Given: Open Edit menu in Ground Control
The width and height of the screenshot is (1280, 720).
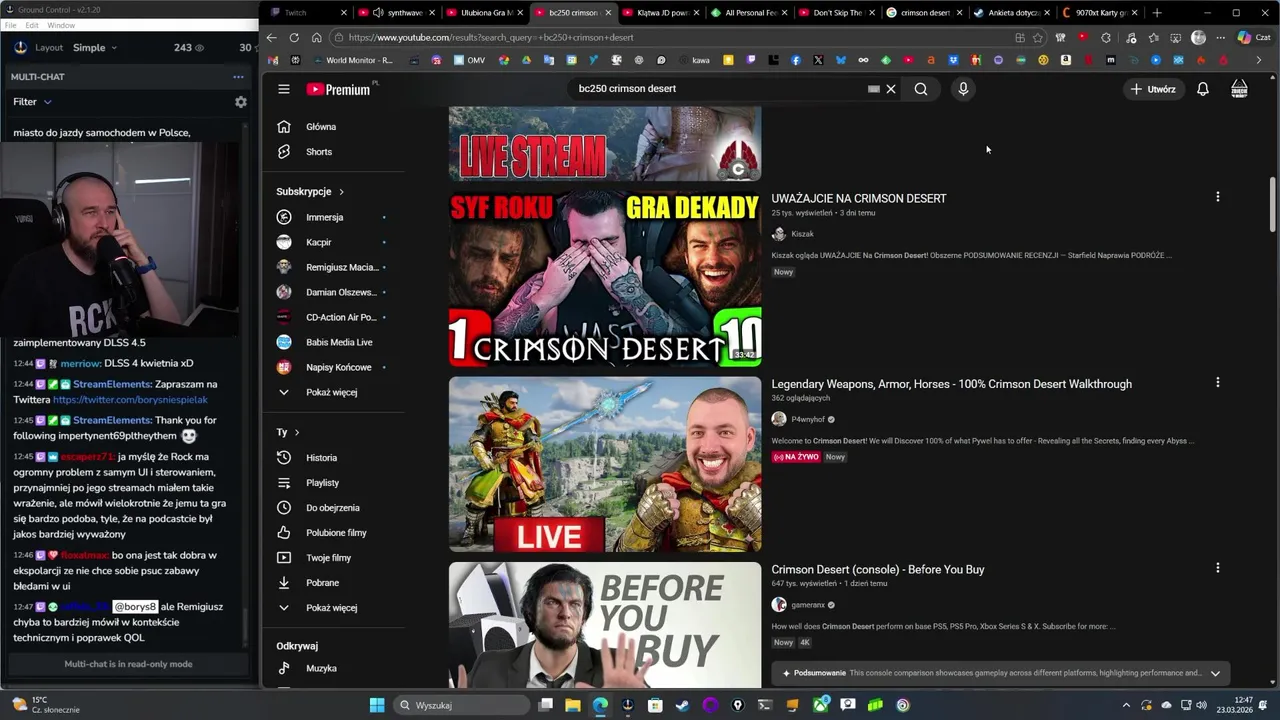Looking at the screenshot, I should 32,25.
